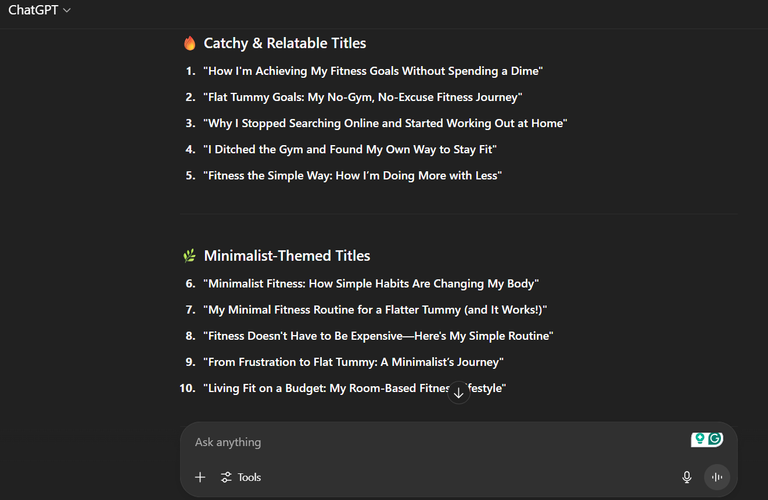Start dictation with the microphone icon

(687, 477)
